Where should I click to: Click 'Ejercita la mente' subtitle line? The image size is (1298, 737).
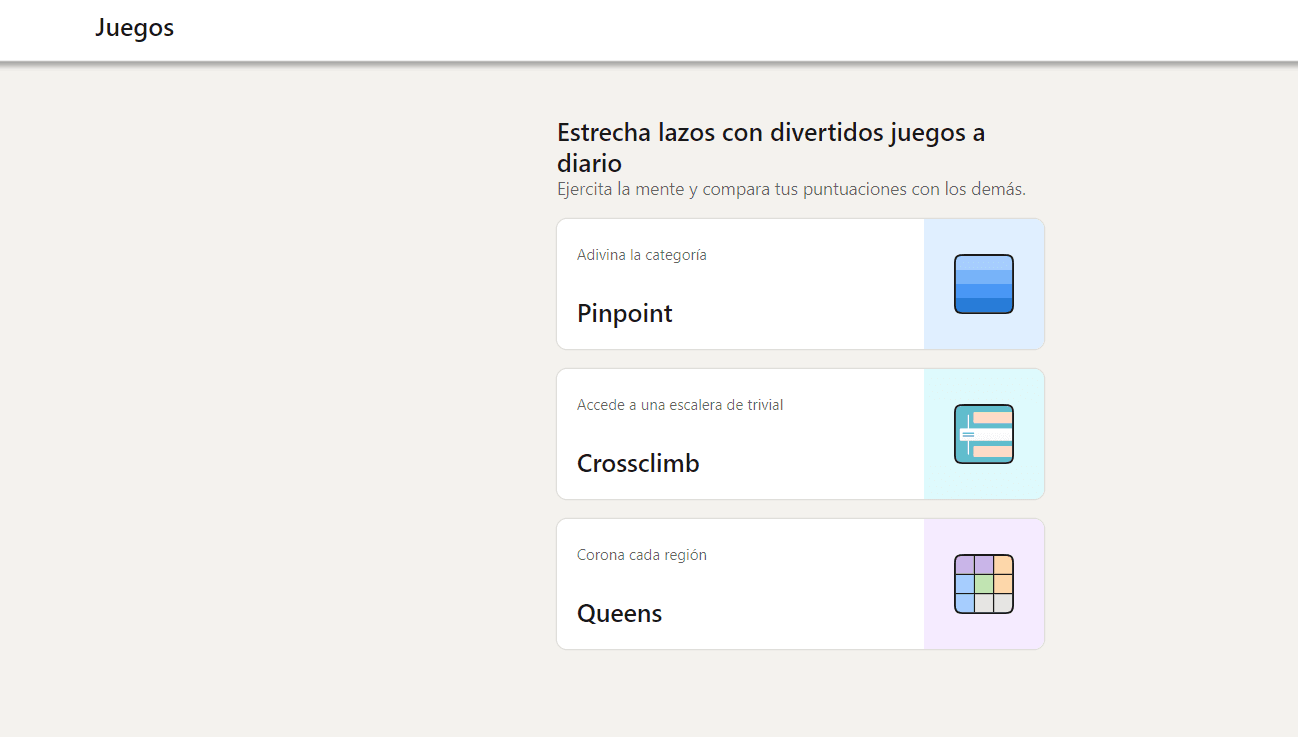pyautogui.click(x=791, y=189)
